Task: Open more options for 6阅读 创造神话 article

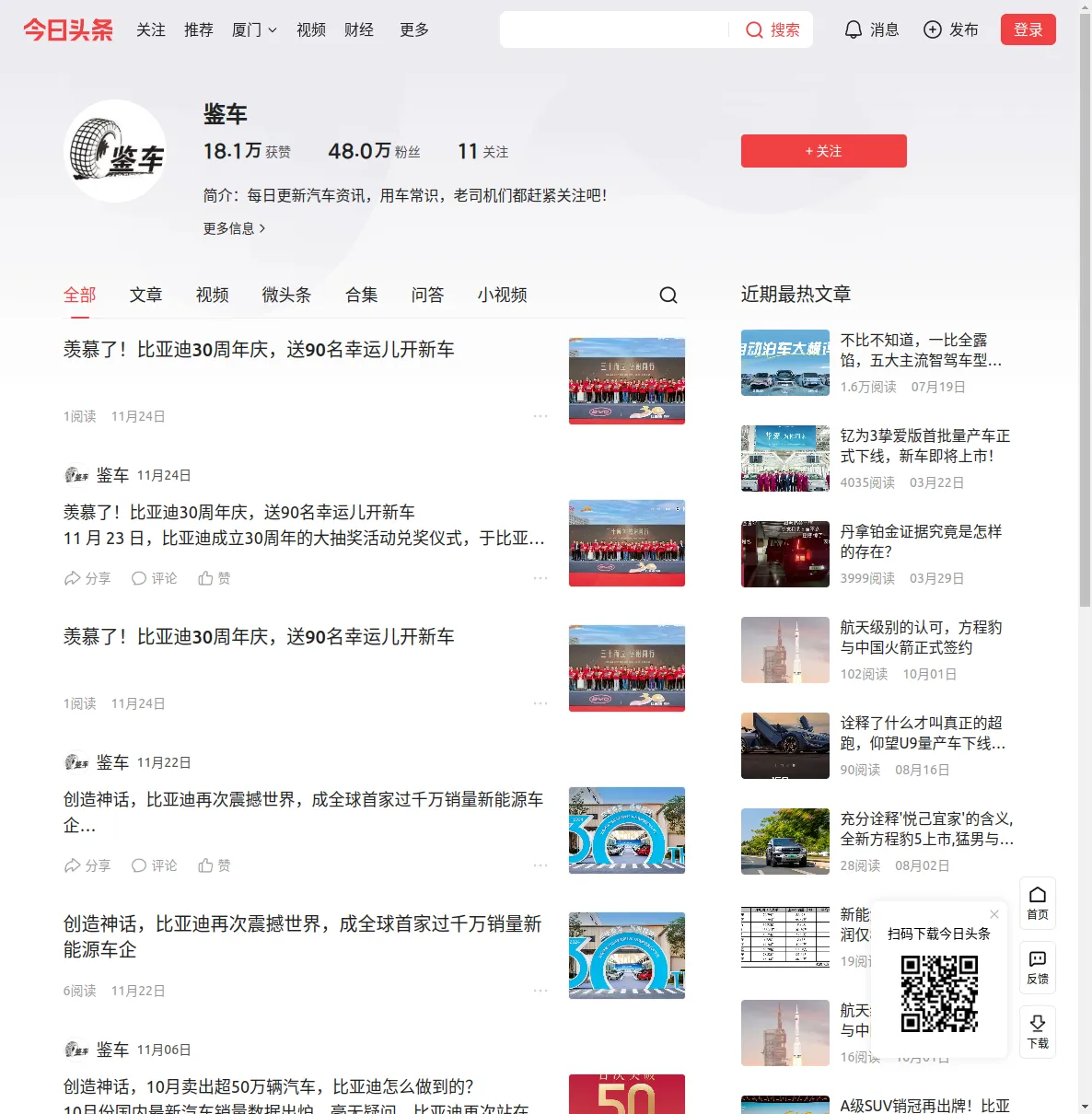Action: point(540,991)
